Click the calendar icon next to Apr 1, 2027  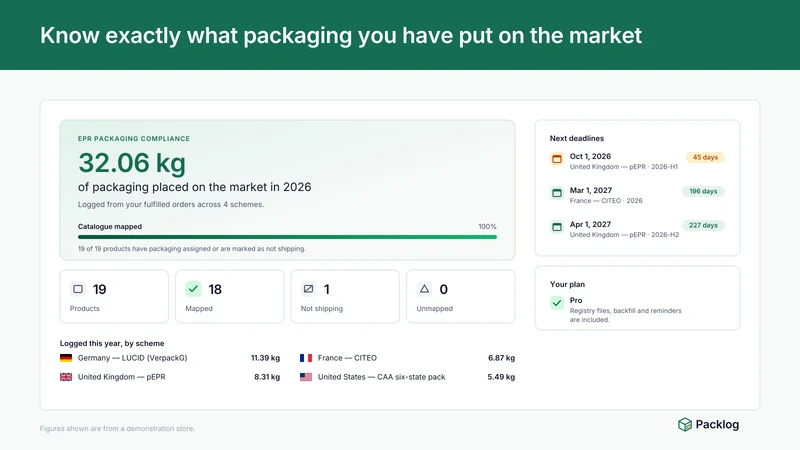(x=557, y=227)
